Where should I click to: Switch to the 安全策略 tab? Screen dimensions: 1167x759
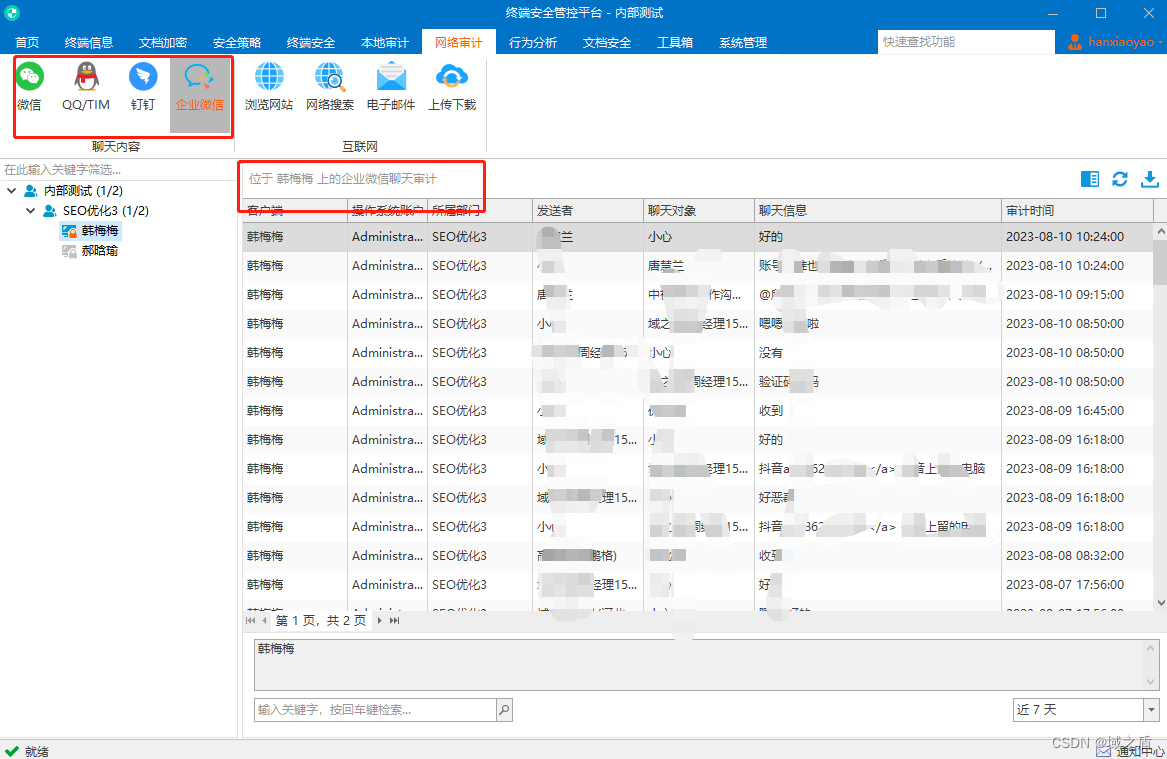(x=237, y=42)
